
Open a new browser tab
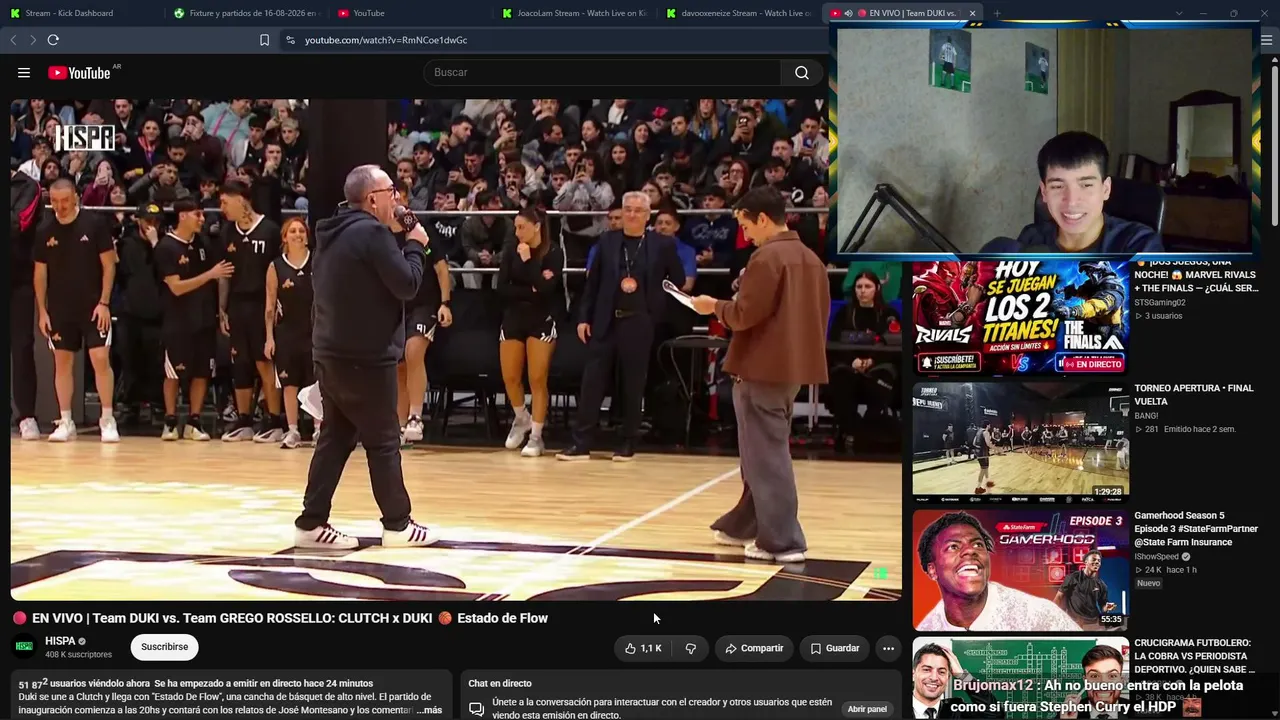997,13
